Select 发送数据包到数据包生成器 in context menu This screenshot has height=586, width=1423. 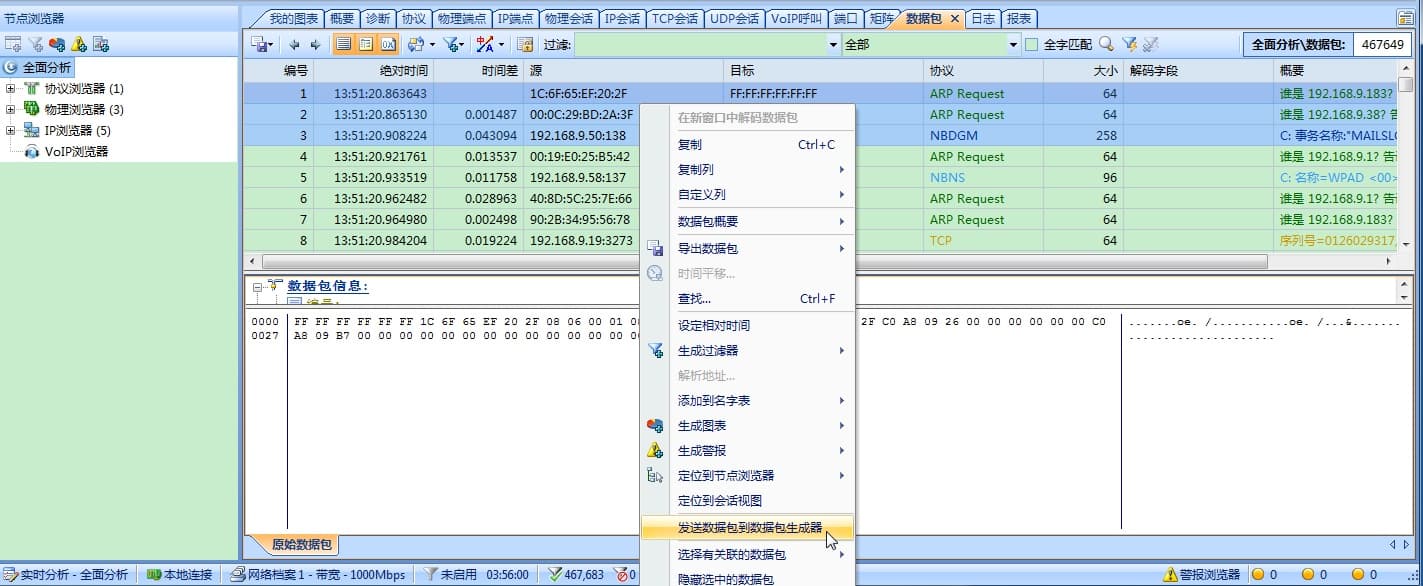coord(749,528)
